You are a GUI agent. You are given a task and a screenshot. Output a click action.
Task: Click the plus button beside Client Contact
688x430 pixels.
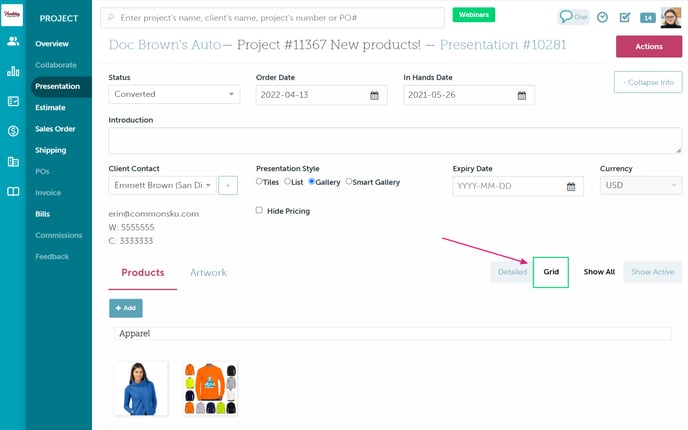click(x=227, y=185)
